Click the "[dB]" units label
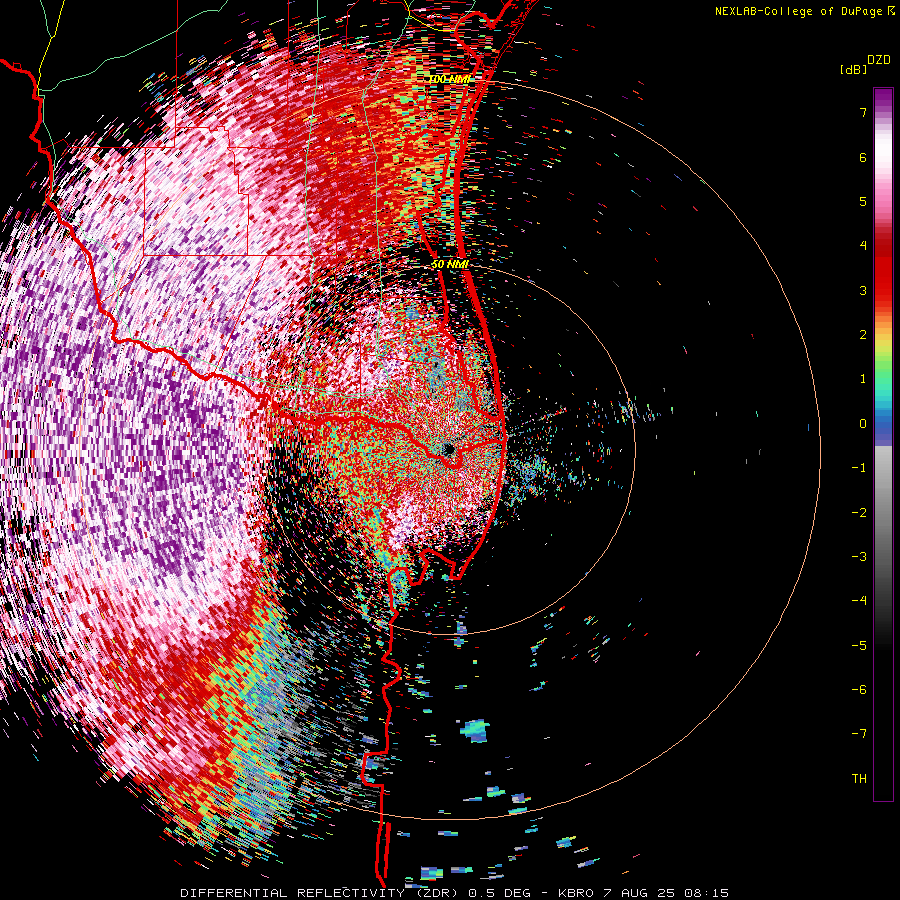 (x=853, y=69)
